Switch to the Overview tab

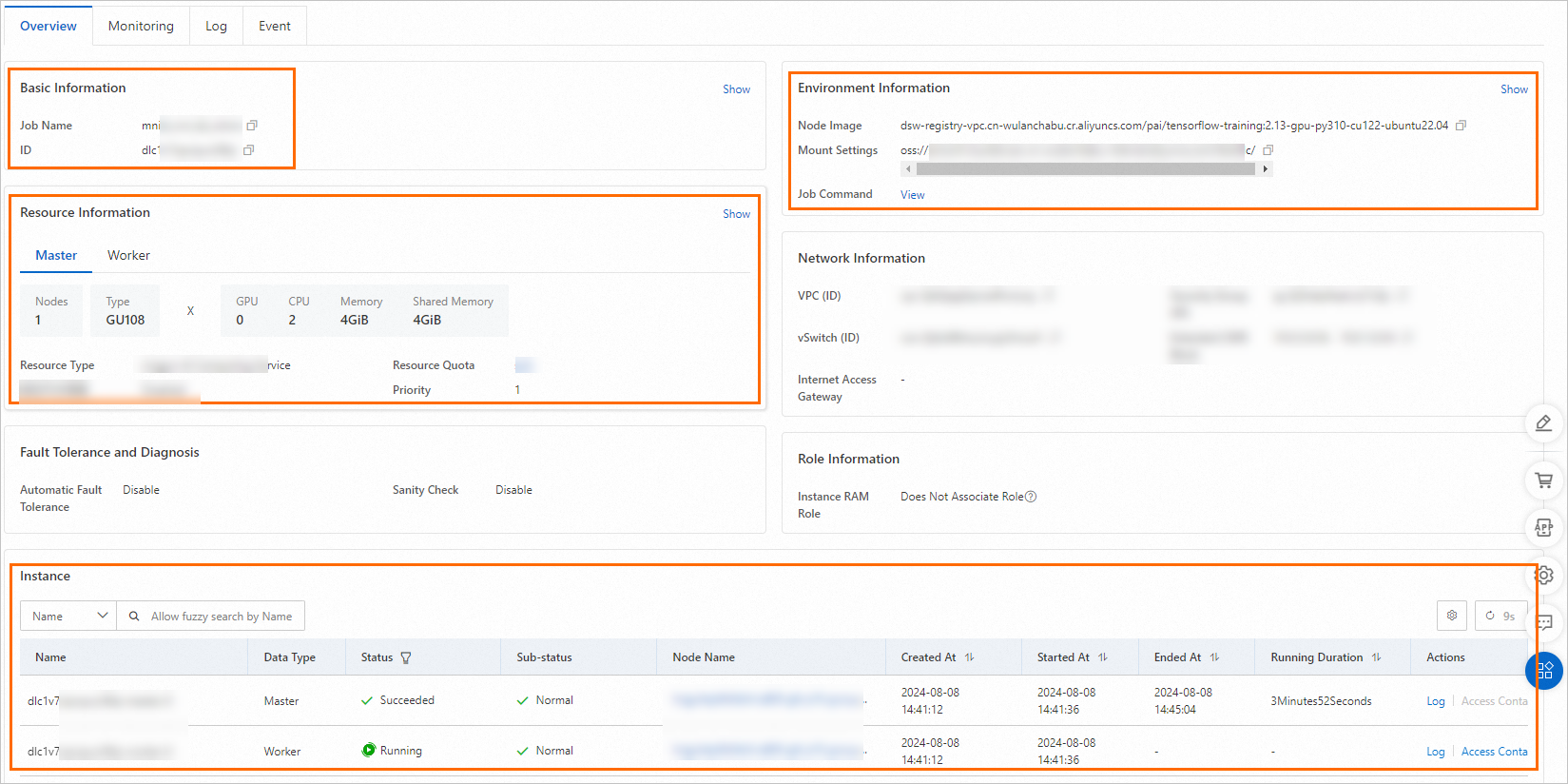click(x=48, y=26)
